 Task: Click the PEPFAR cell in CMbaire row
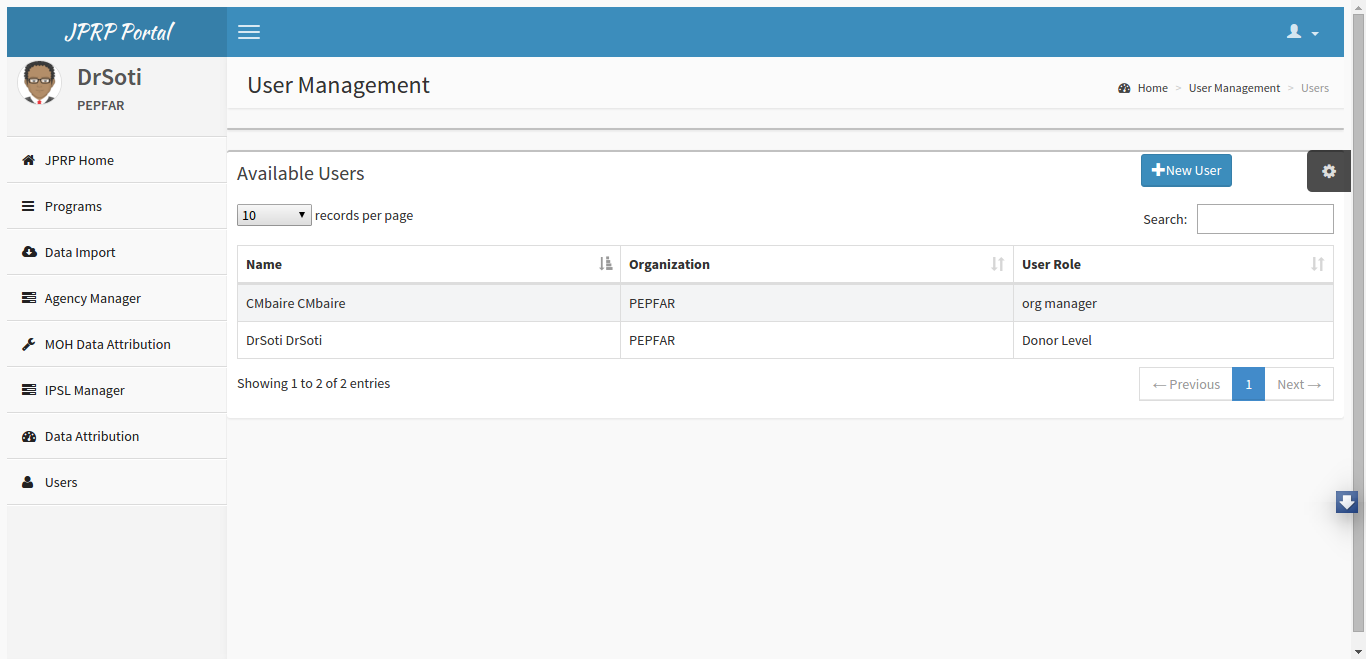[817, 303]
